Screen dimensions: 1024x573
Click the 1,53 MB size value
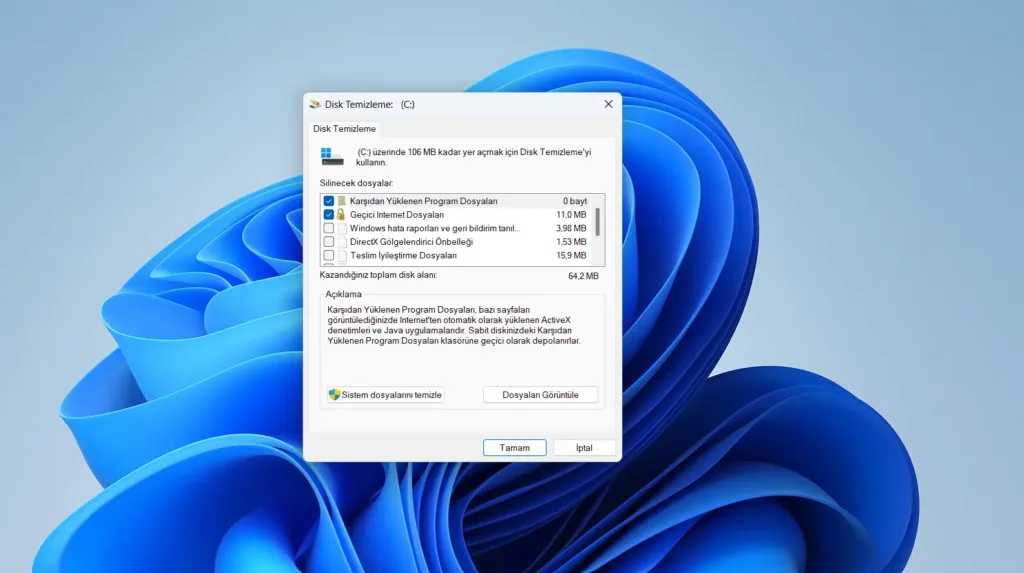571,242
